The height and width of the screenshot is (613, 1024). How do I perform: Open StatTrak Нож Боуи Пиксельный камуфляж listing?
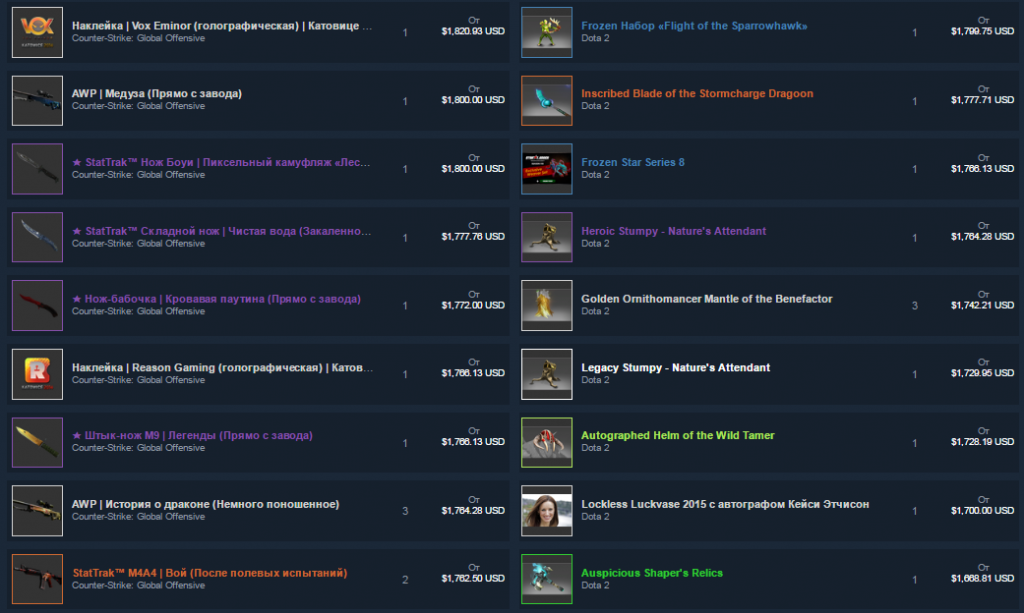click(221, 162)
